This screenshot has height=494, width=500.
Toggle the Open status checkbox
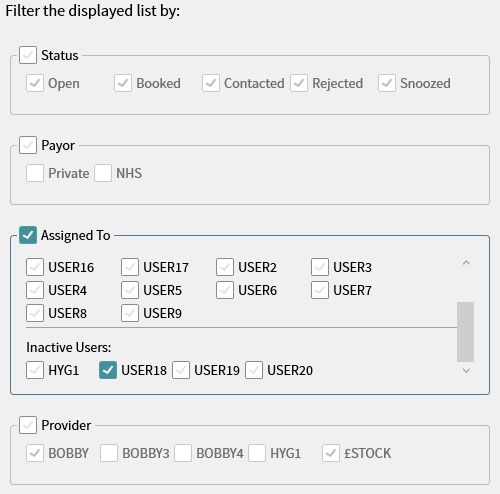(x=35, y=83)
